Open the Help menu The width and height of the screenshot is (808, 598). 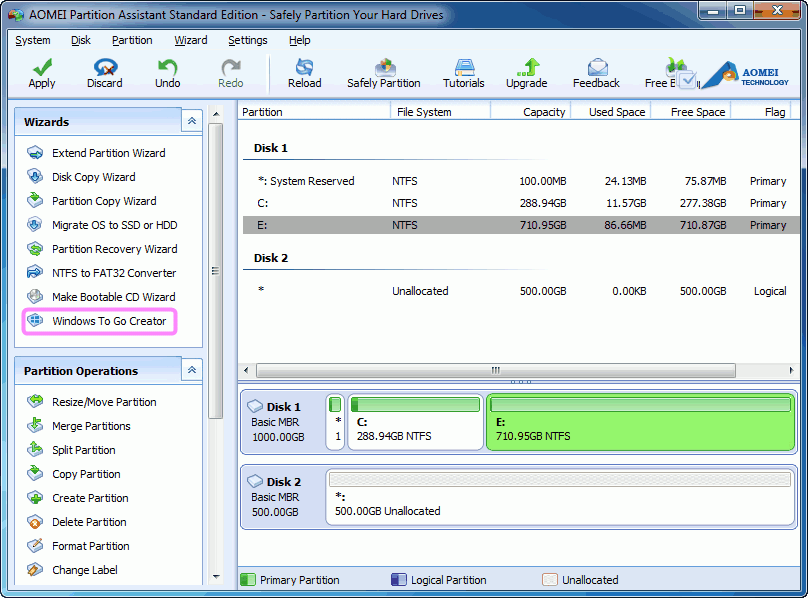click(299, 40)
